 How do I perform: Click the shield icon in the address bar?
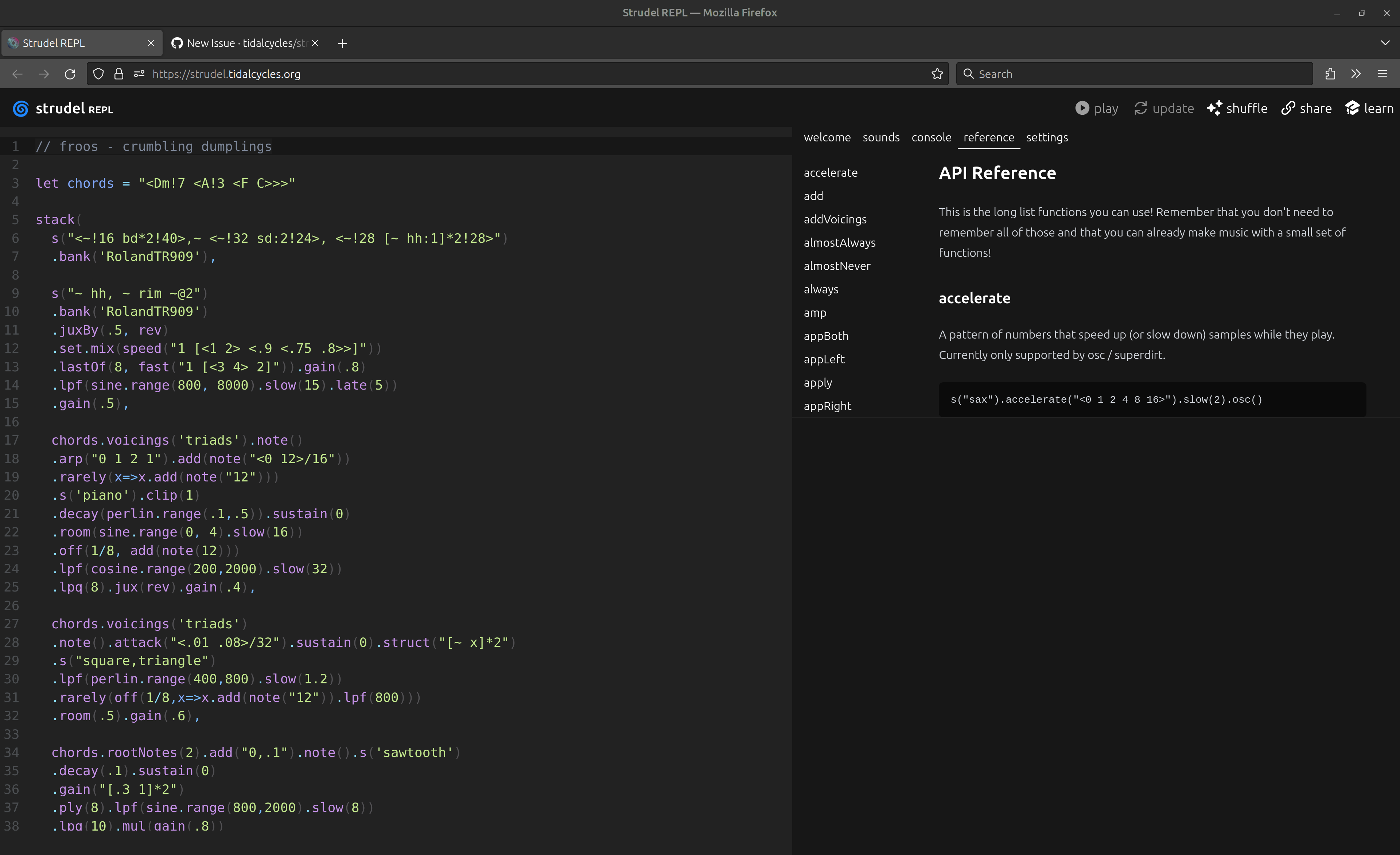[98, 74]
